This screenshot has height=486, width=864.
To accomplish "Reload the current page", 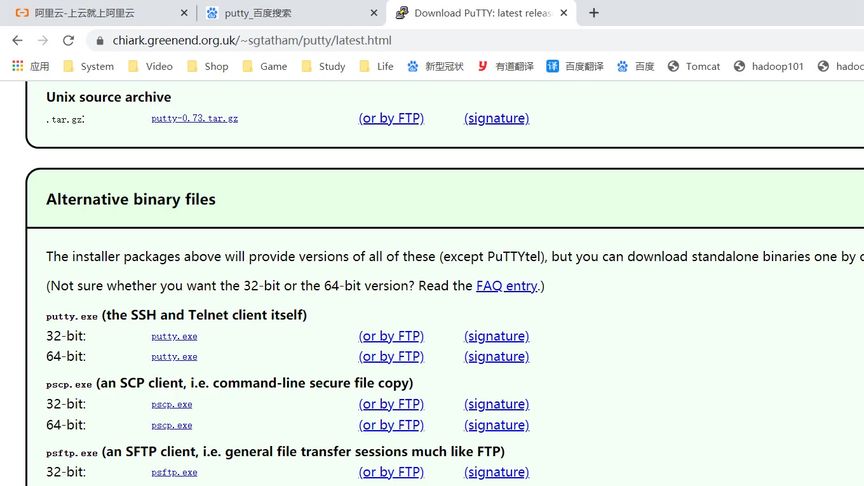I will point(68,40).
